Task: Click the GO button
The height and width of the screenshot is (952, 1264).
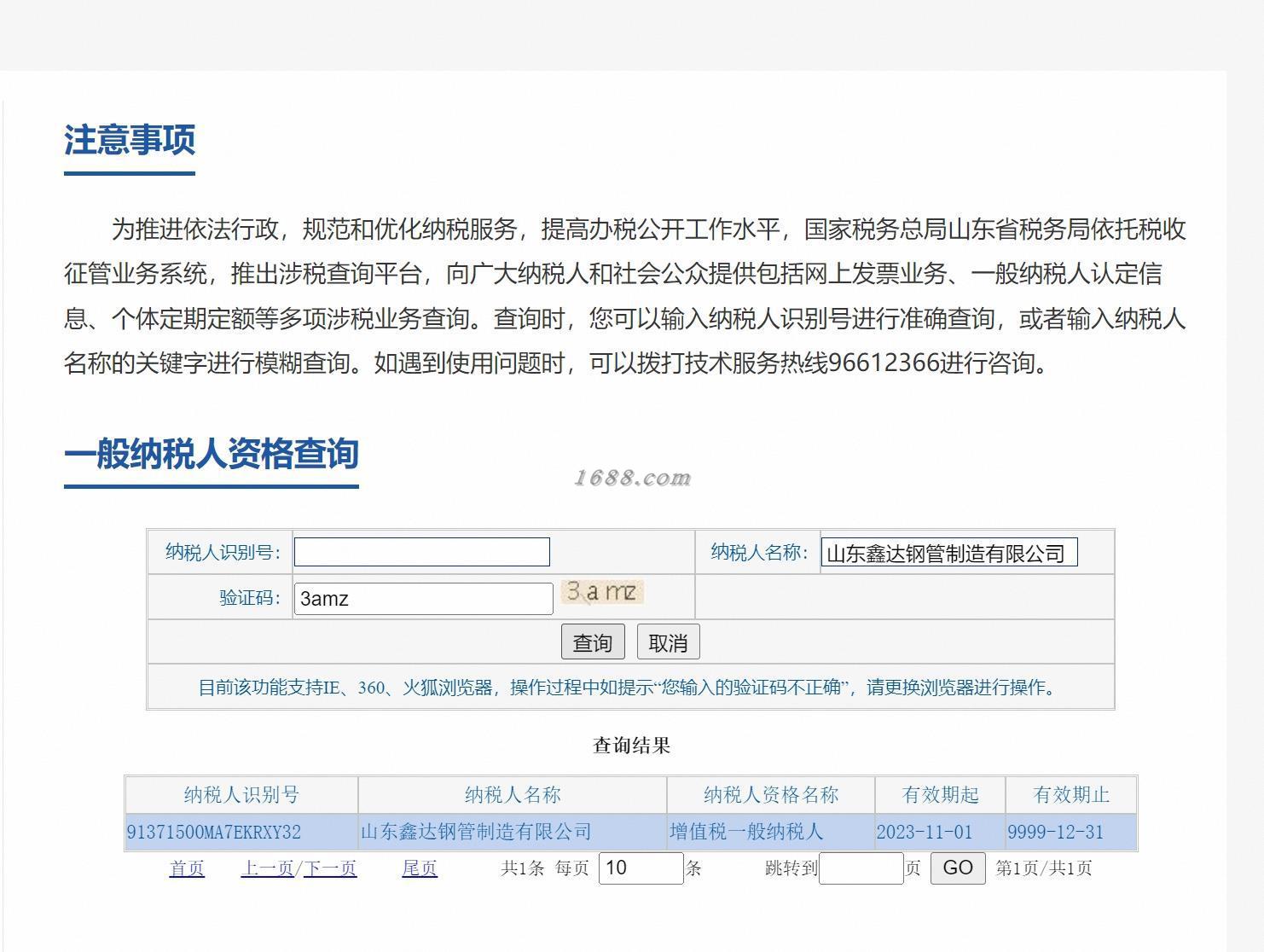Action: pos(958,868)
